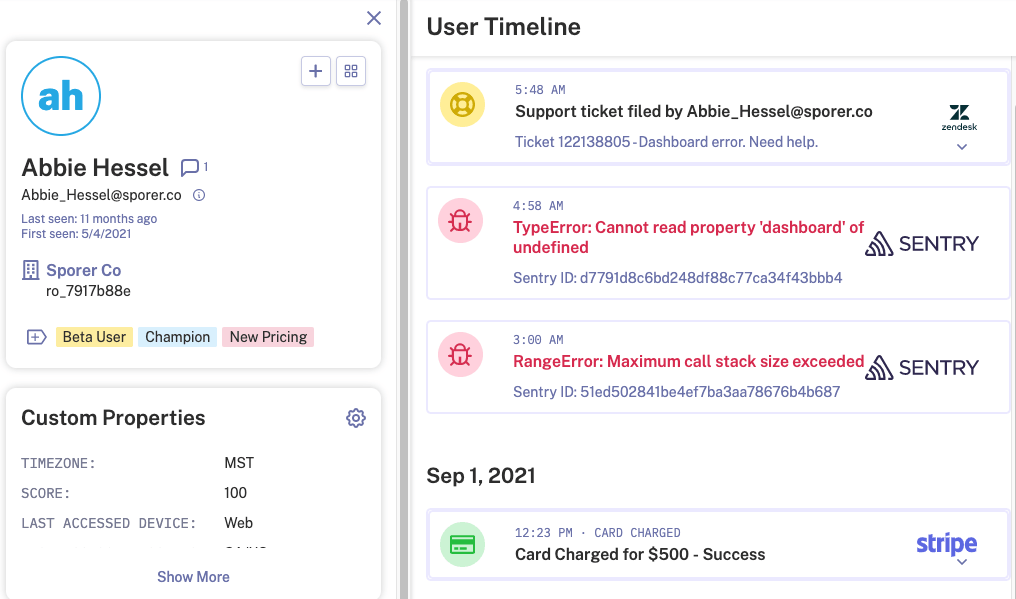Viewport: 1016px width, 599px height.
Task: Click the ah avatar thumbnail
Action: (x=61, y=96)
